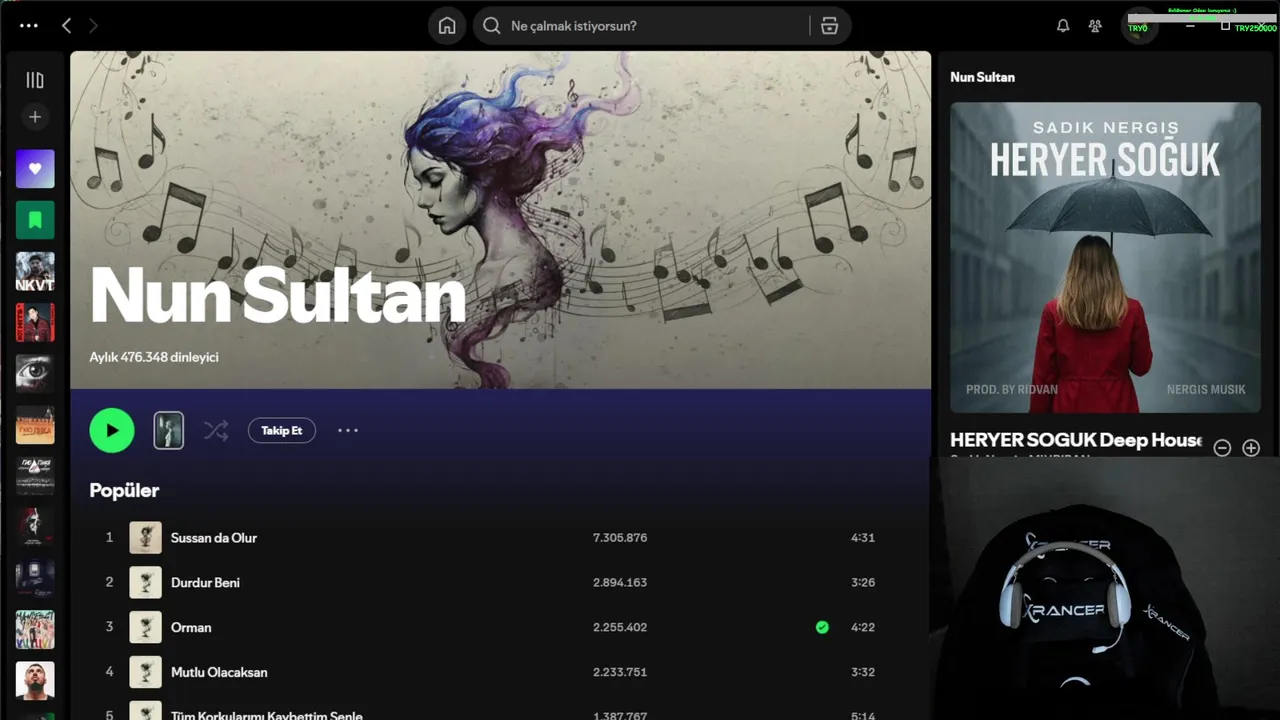This screenshot has width=1280, height=720.
Task: Click the play count 7.305.876
Action: coord(620,538)
